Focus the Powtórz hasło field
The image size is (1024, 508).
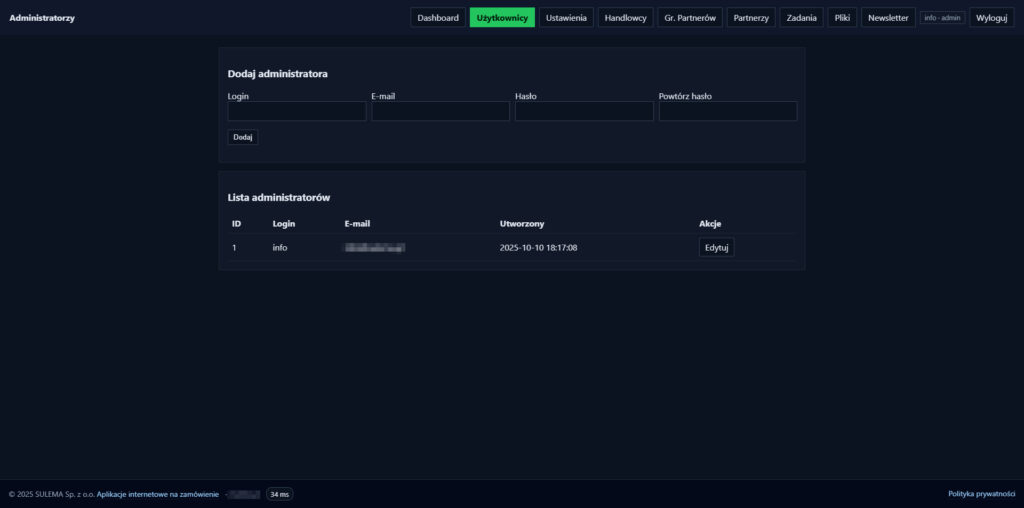click(x=728, y=111)
